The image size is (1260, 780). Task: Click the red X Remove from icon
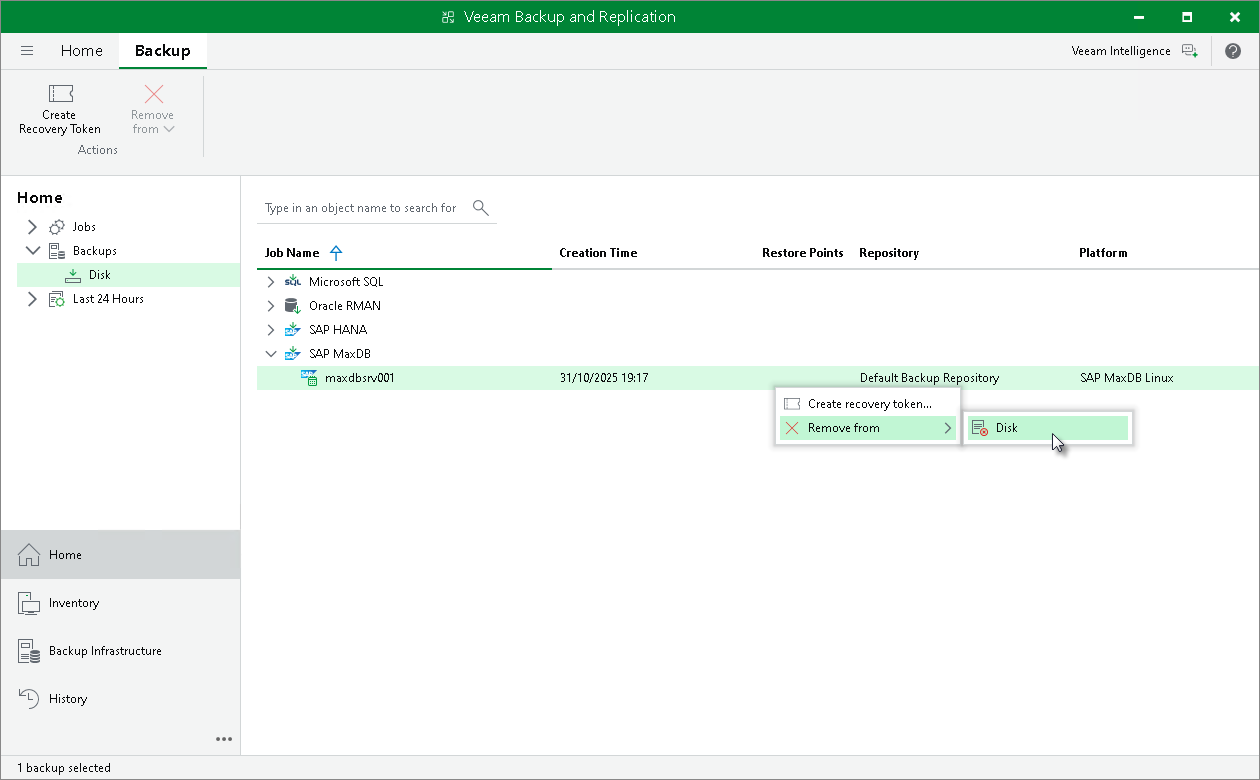792,428
